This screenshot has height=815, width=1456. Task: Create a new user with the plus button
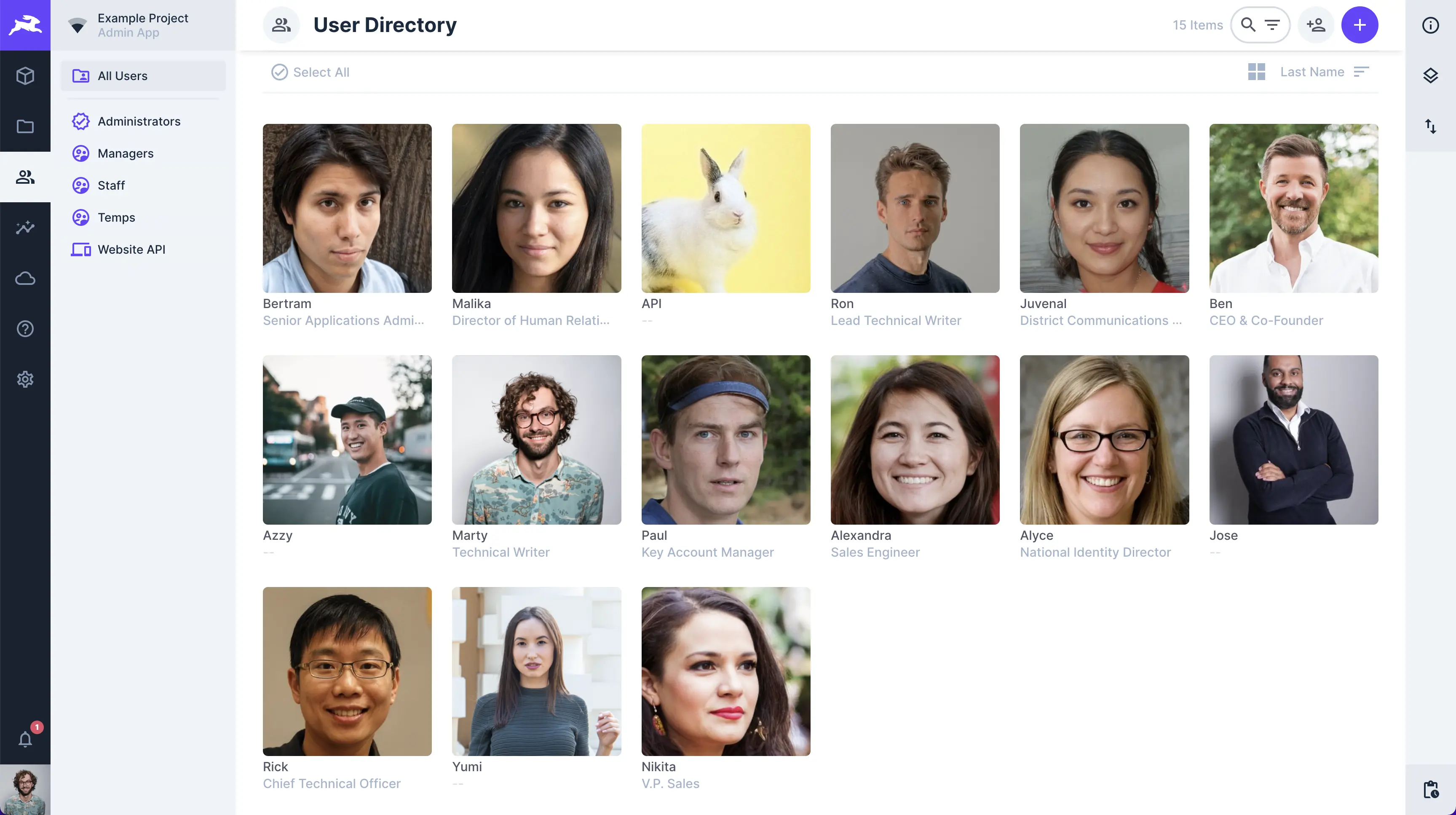click(1360, 25)
